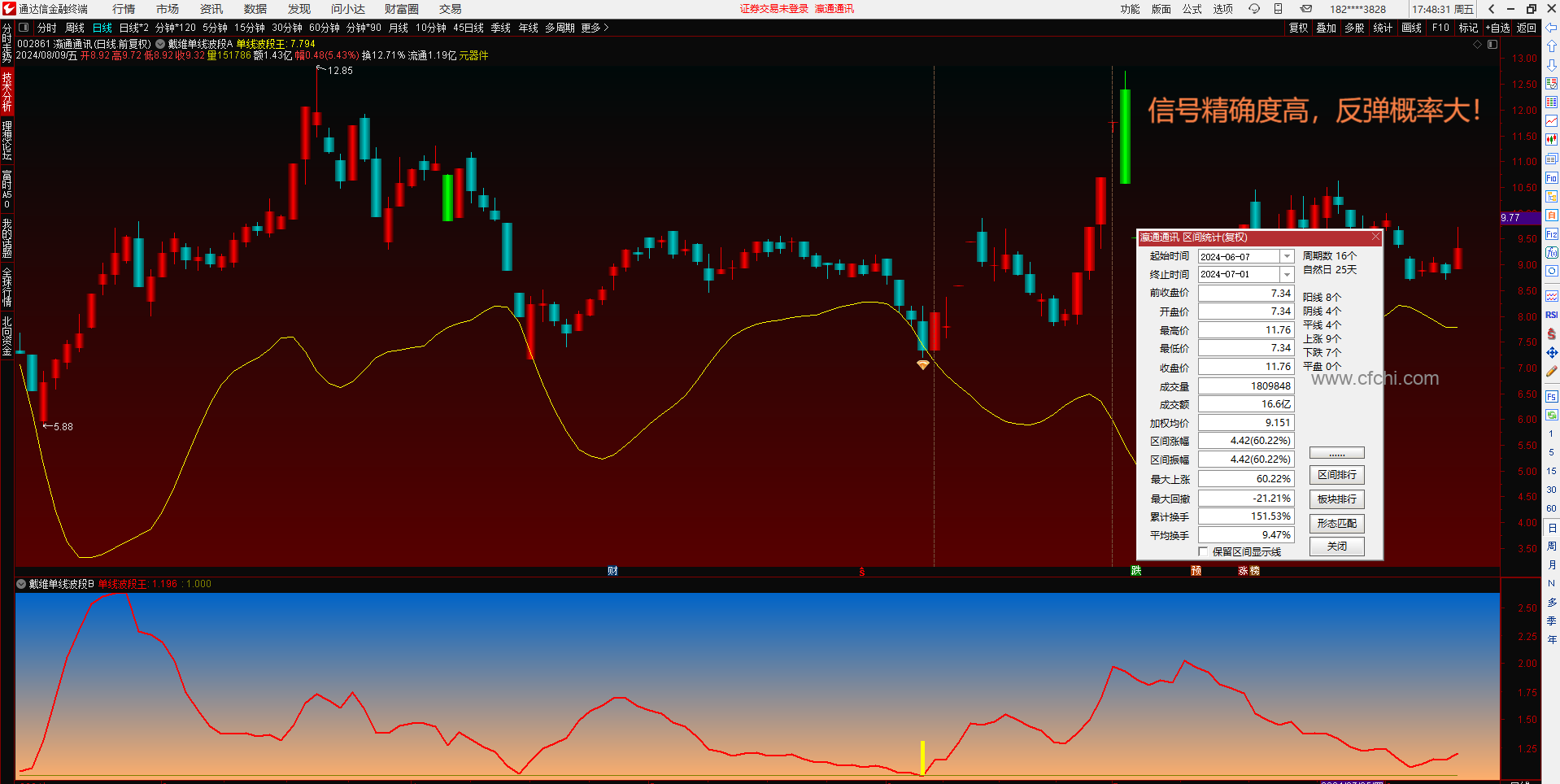The height and width of the screenshot is (784, 1560).
Task: Click 关闭 button in statistics dialog
Action: click(1336, 547)
